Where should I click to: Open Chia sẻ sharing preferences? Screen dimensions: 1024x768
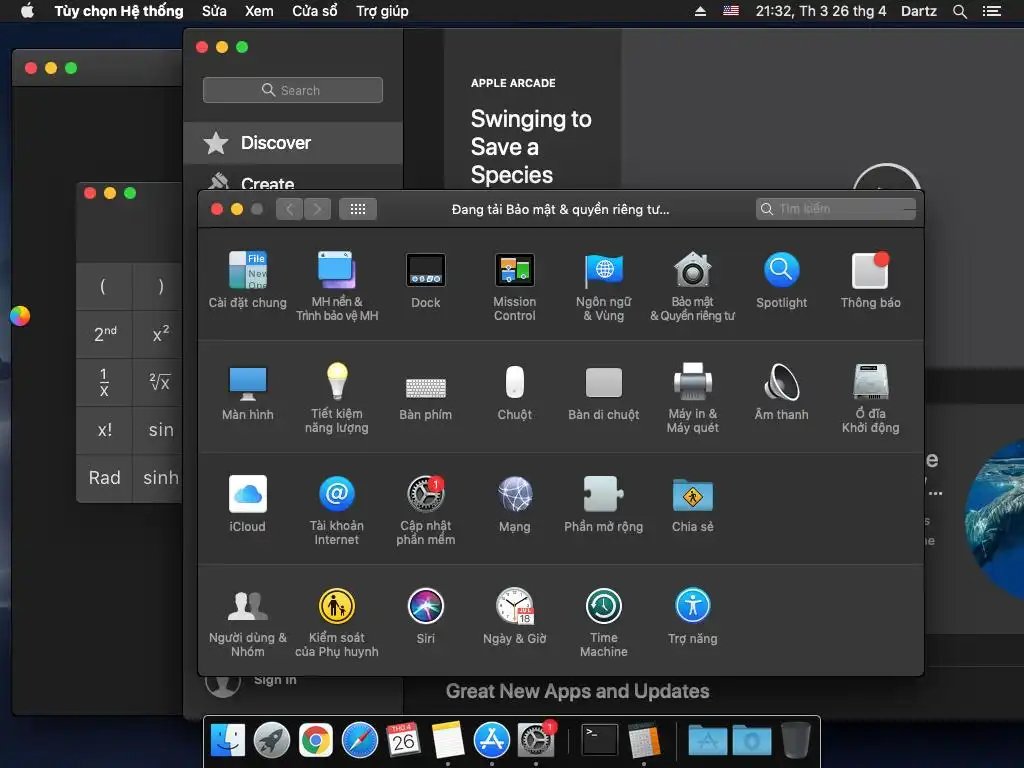(x=692, y=504)
